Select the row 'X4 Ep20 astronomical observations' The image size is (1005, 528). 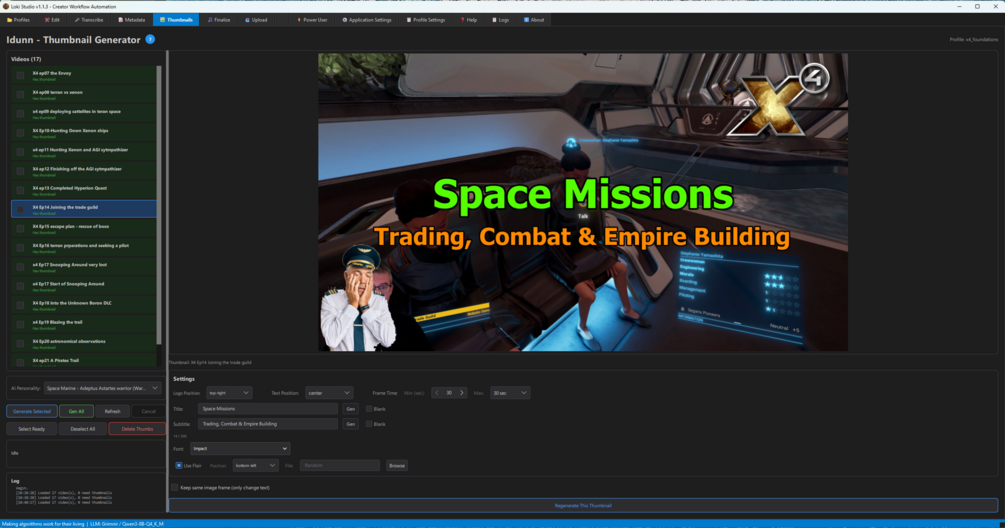(x=83, y=343)
